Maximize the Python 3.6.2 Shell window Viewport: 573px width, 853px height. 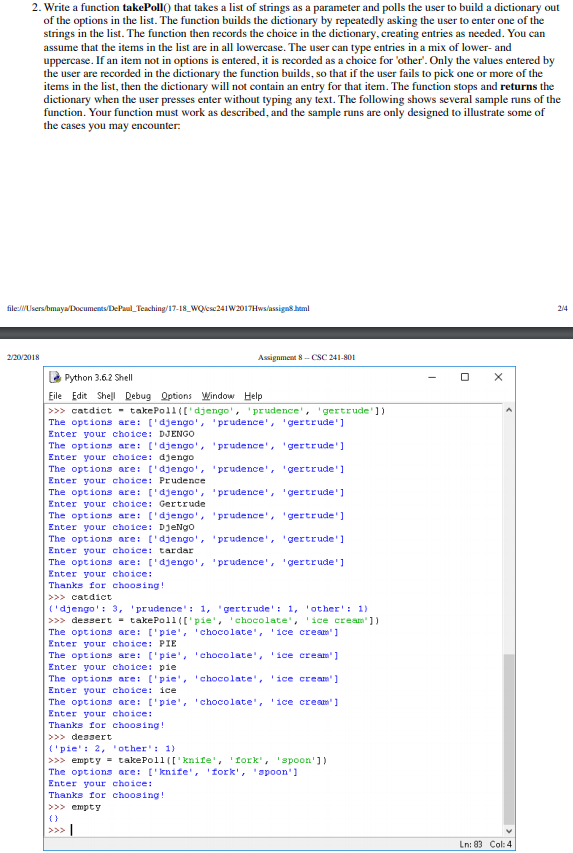point(465,377)
